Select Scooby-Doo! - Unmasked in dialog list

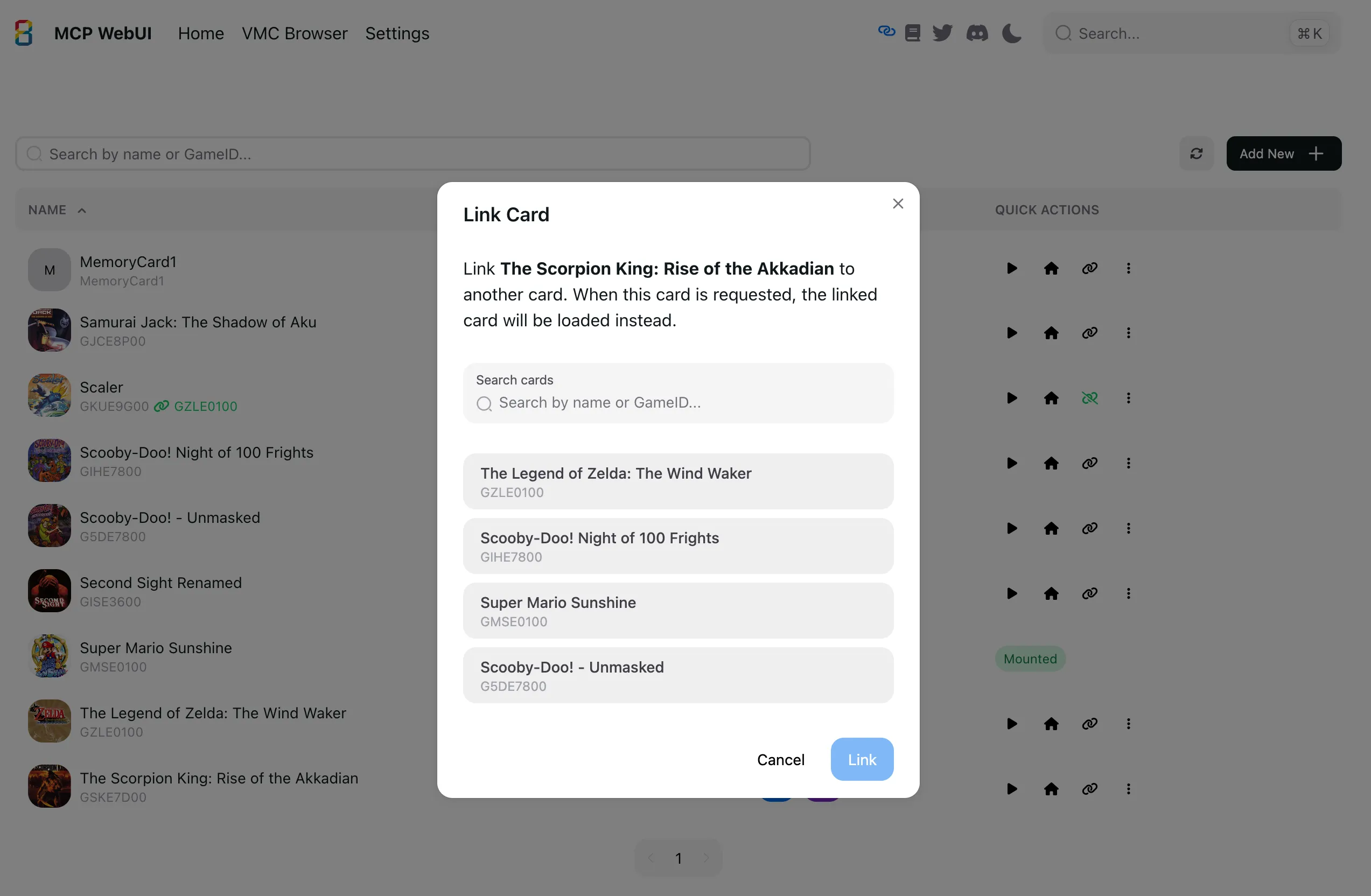tap(678, 675)
